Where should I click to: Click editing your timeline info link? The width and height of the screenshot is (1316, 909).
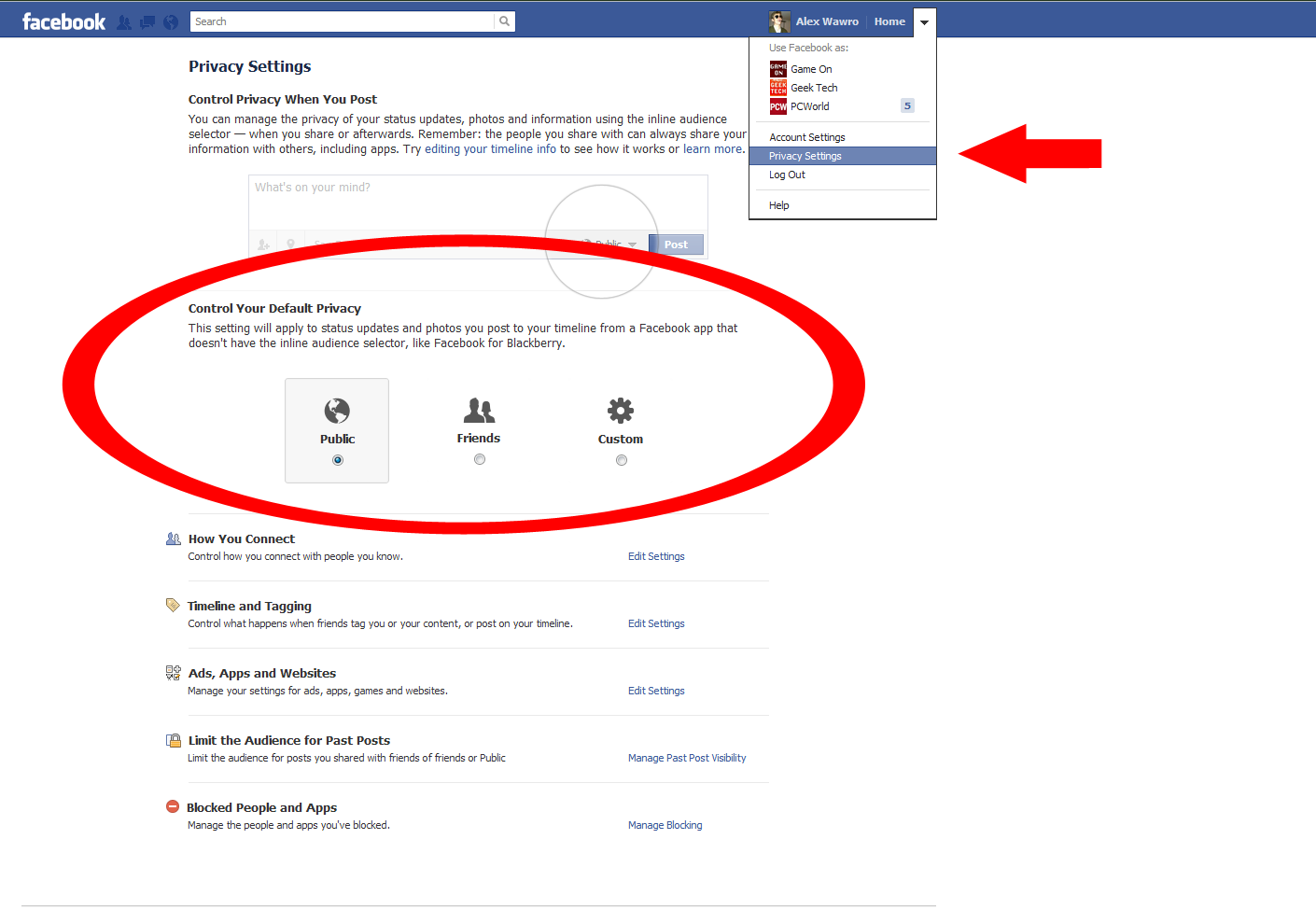point(490,149)
